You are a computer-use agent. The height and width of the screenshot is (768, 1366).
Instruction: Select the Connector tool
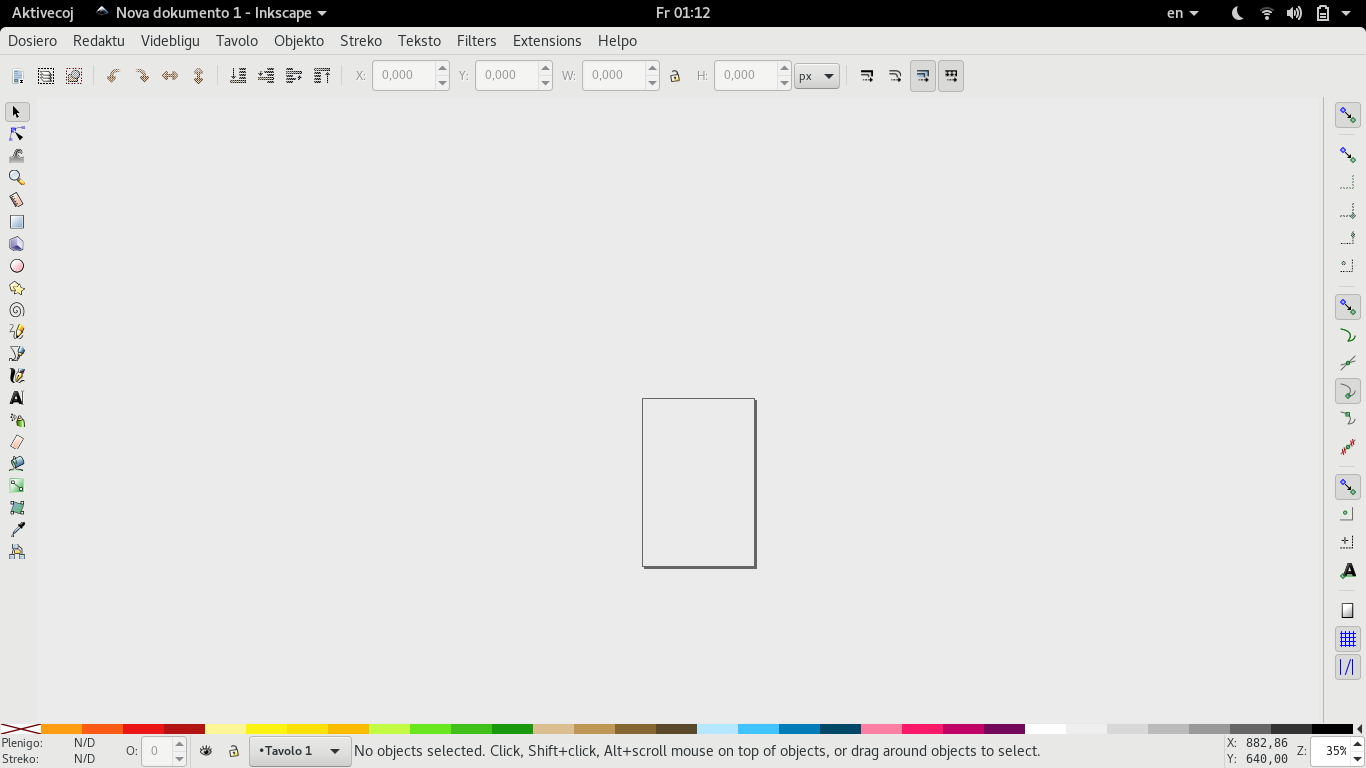click(x=17, y=552)
